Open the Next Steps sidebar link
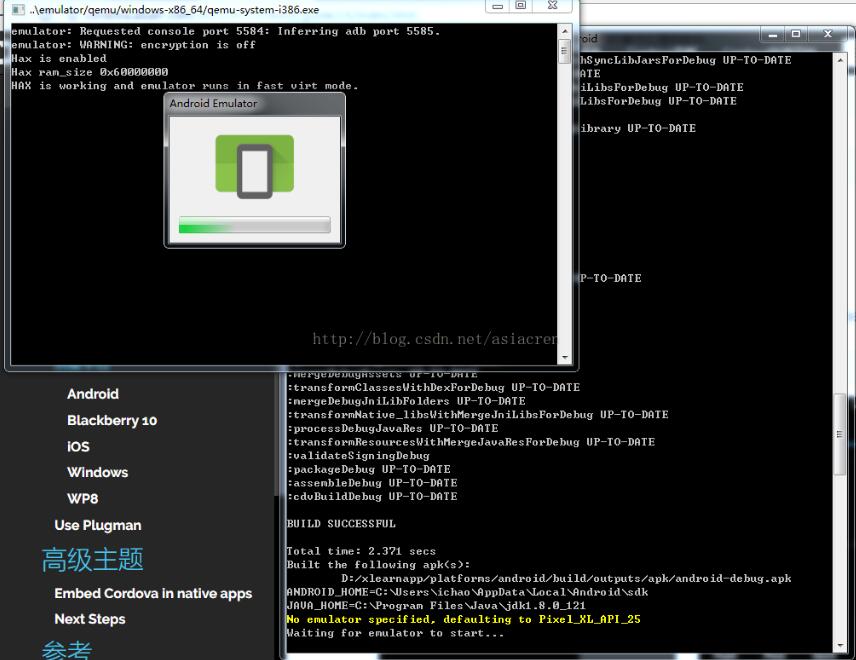 coord(90,619)
